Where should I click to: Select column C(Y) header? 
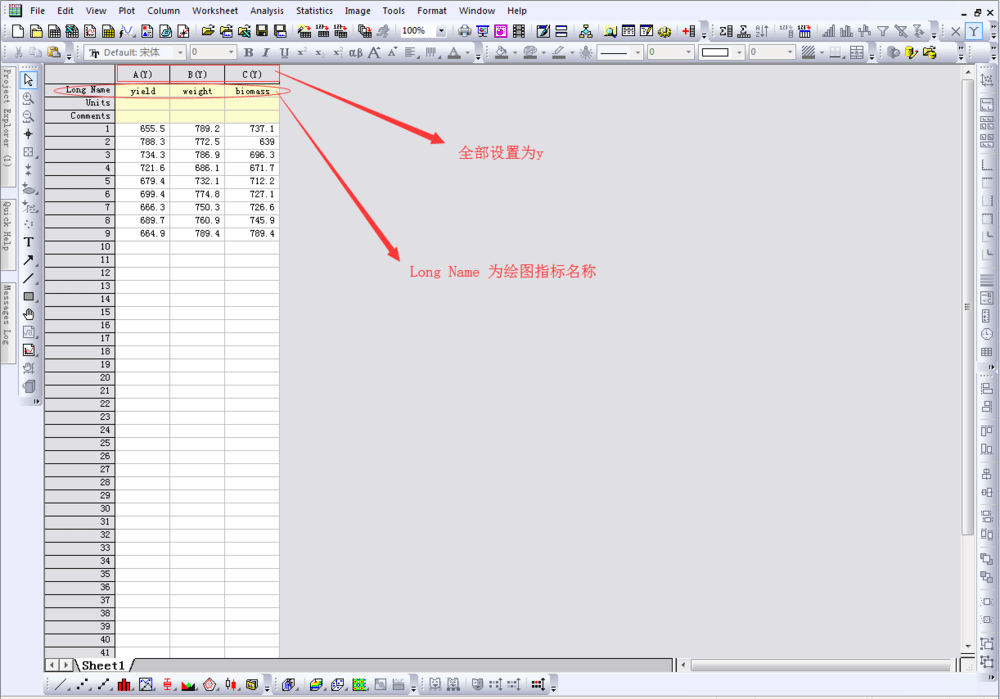tap(252, 74)
